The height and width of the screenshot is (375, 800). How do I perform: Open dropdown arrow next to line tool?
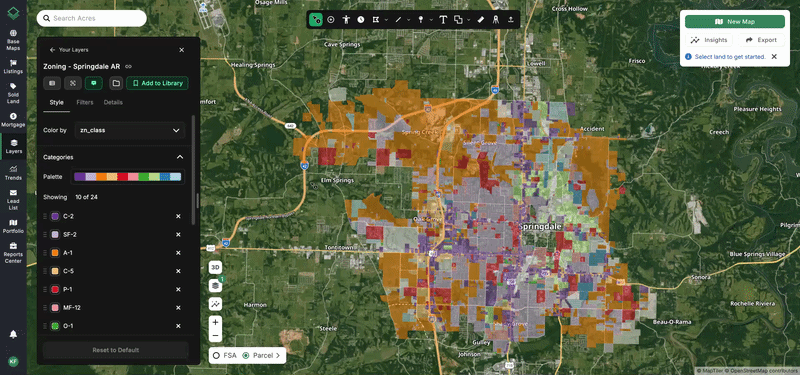click(408, 20)
